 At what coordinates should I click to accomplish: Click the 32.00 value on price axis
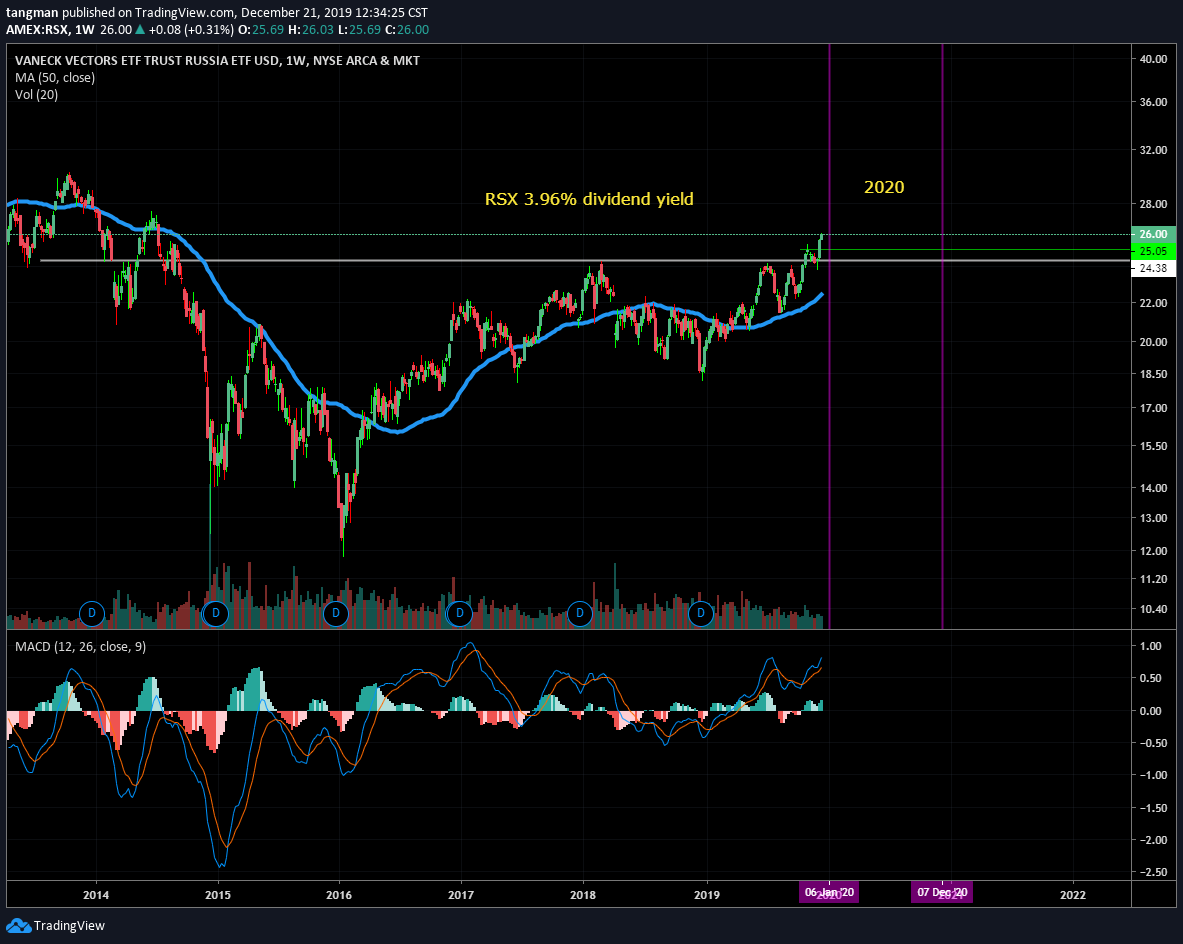1153,150
